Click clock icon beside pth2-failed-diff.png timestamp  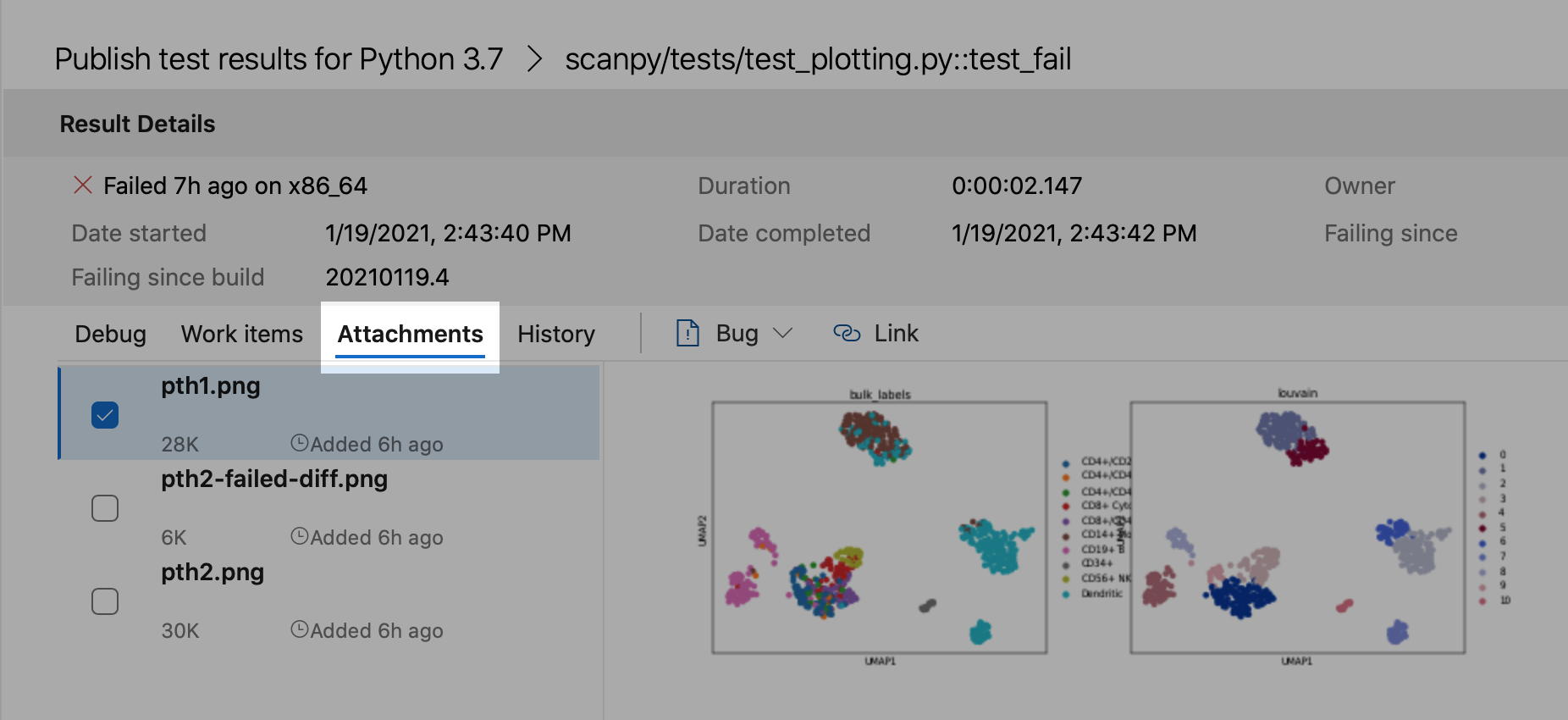click(299, 536)
